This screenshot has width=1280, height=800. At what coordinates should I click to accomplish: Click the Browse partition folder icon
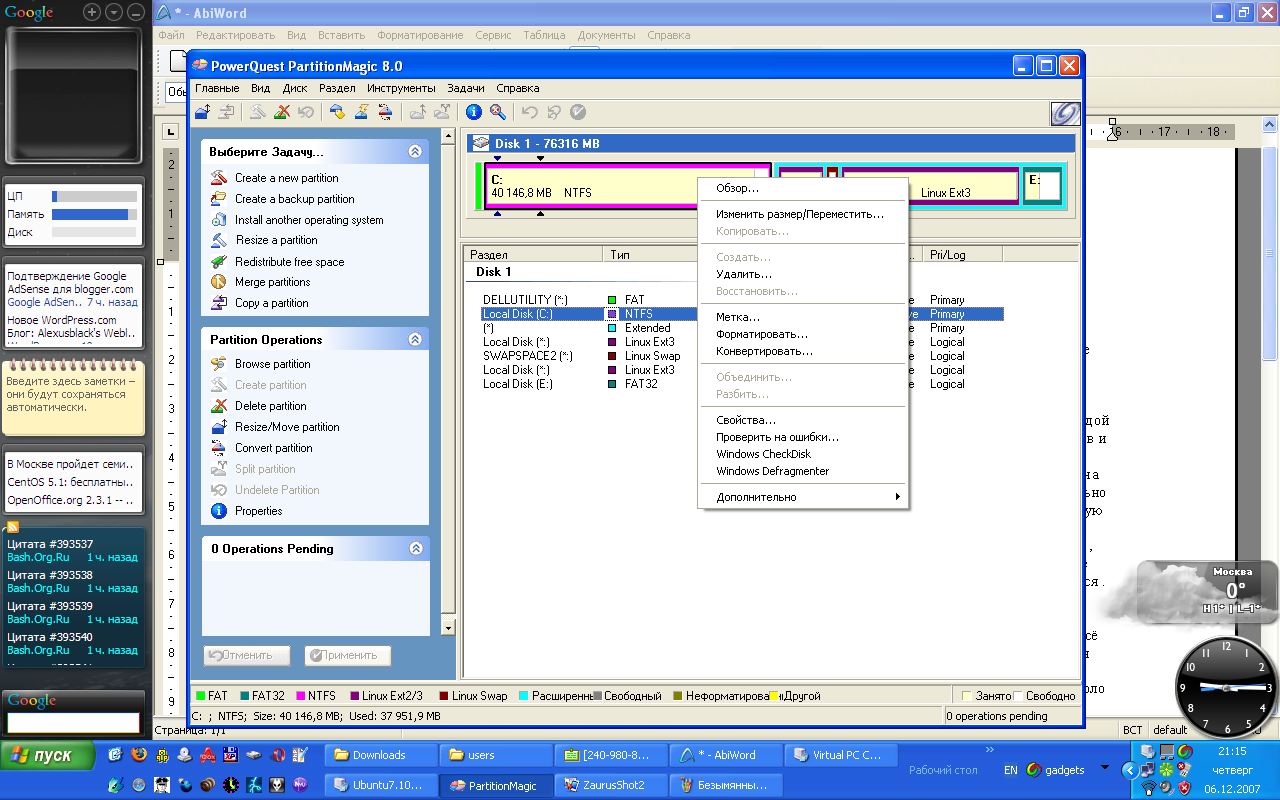coord(219,364)
